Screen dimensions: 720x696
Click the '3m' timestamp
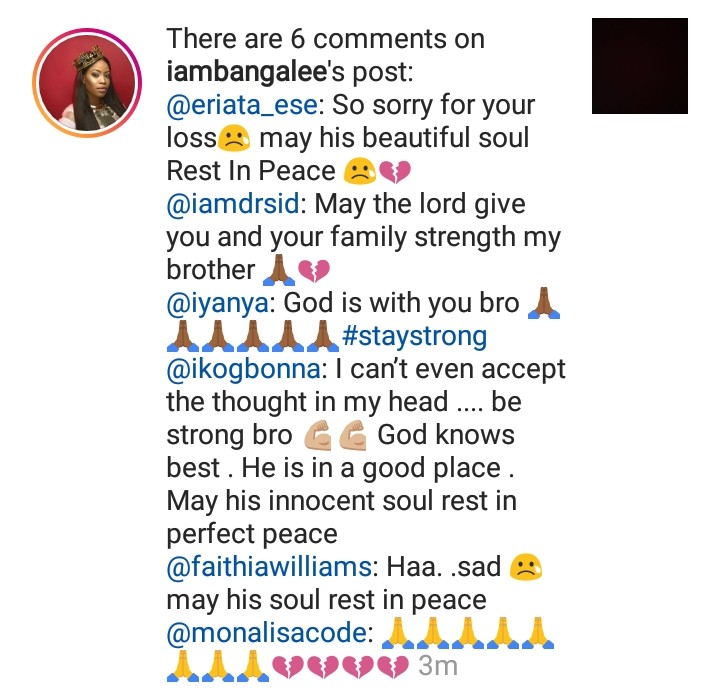point(438,666)
